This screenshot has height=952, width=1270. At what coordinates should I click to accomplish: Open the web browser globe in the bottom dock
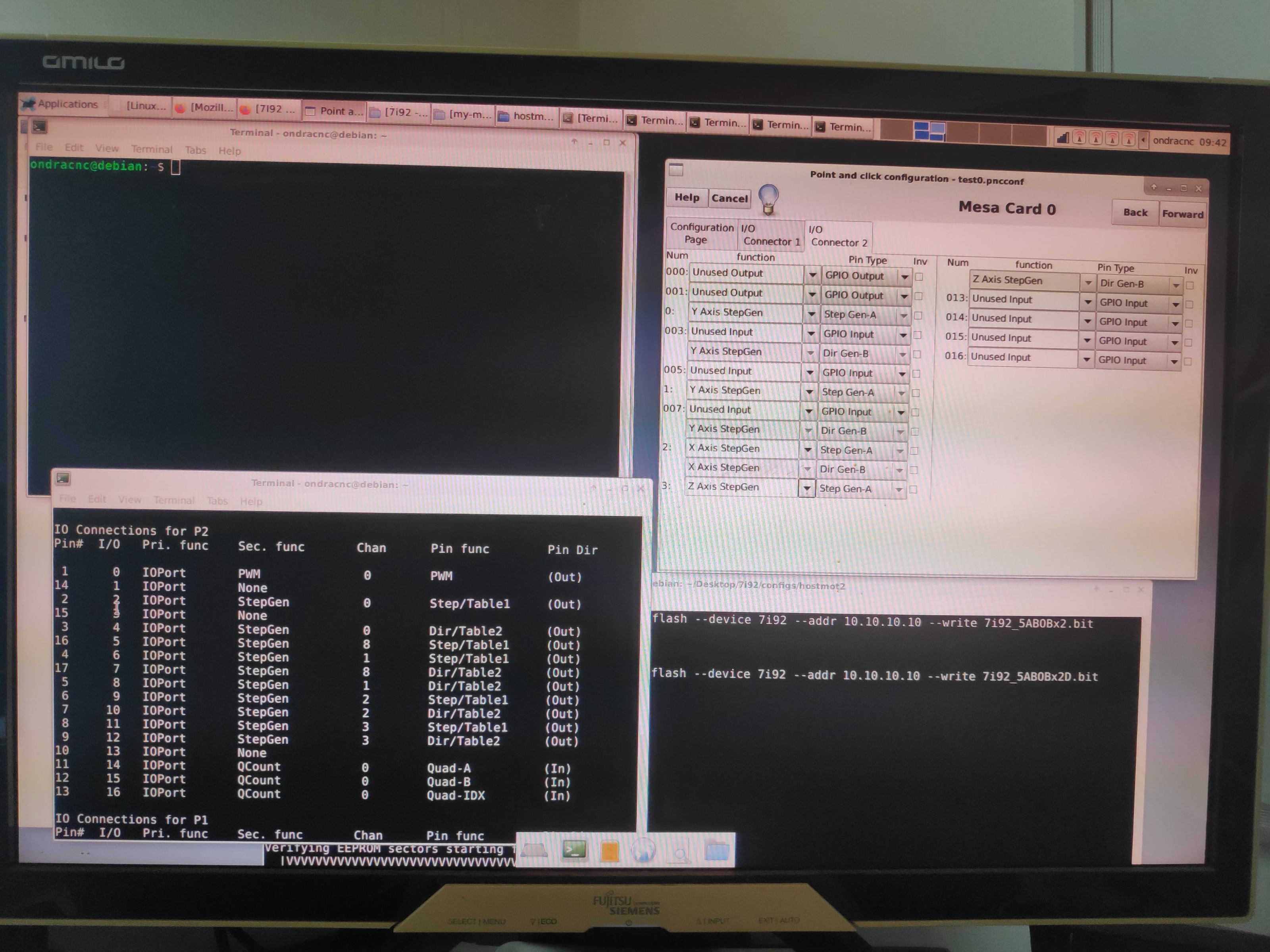643,850
